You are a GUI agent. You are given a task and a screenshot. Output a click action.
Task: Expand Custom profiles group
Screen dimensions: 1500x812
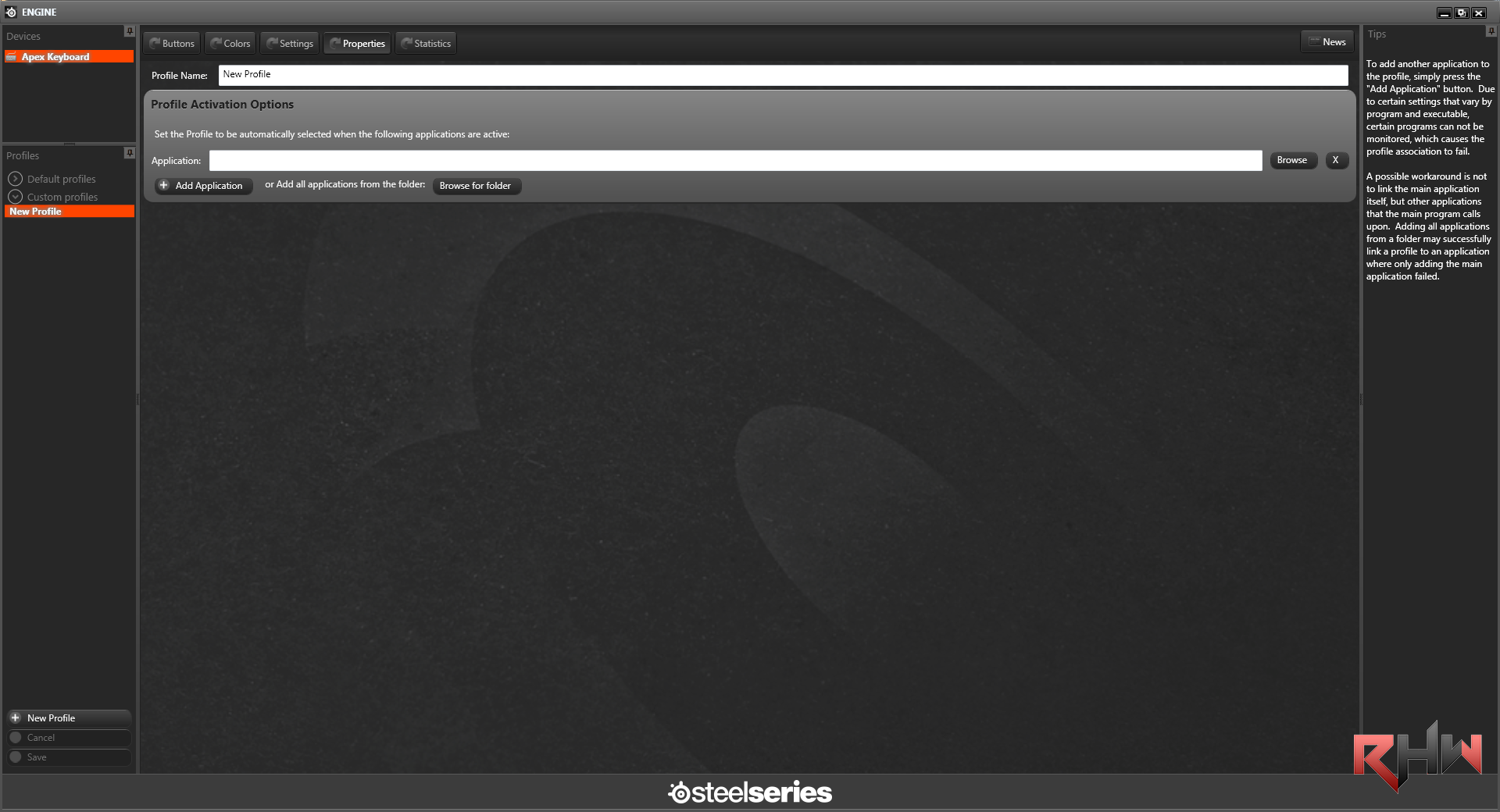15,197
